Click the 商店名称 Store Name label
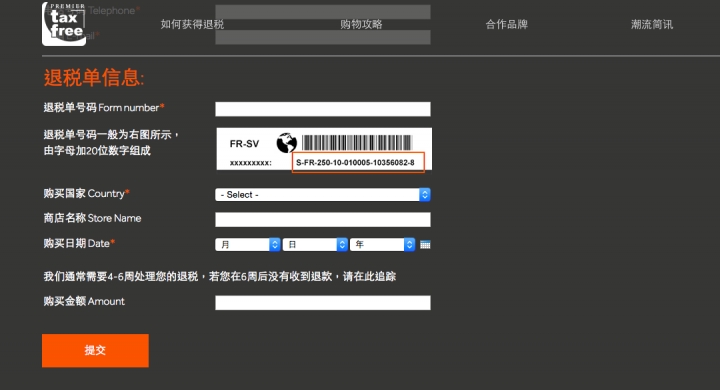This screenshot has width=720, height=390. point(92,218)
